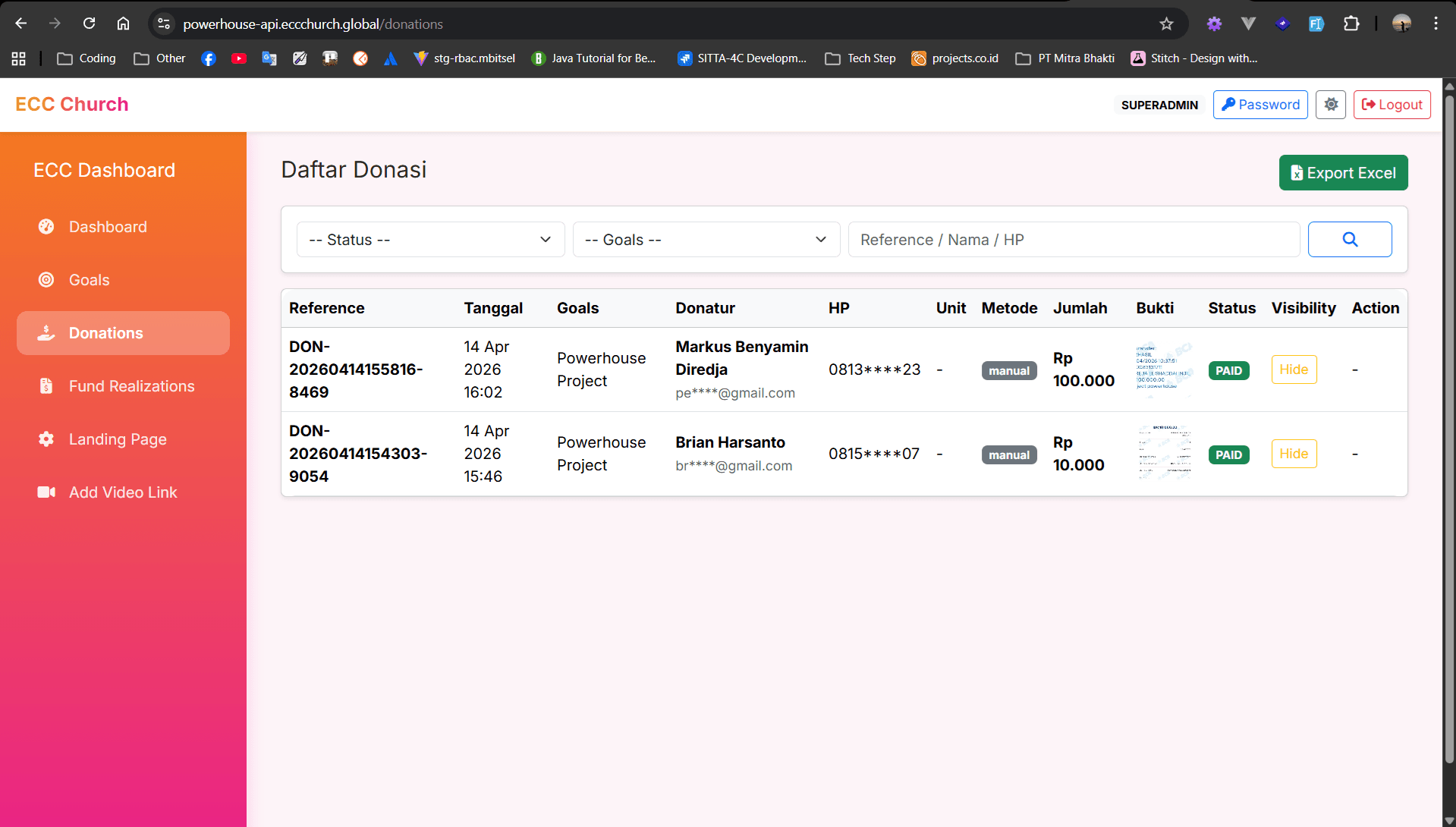The height and width of the screenshot is (827, 1456).
Task: Open the YouTube bookmark icon
Action: click(239, 58)
